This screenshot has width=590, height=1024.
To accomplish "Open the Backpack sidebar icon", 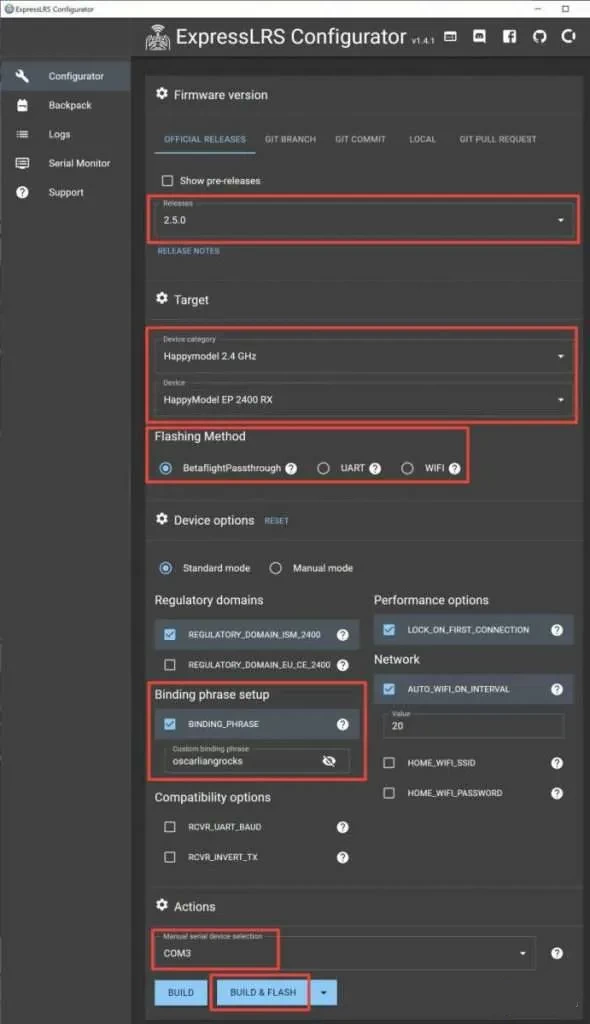I will (22, 105).
